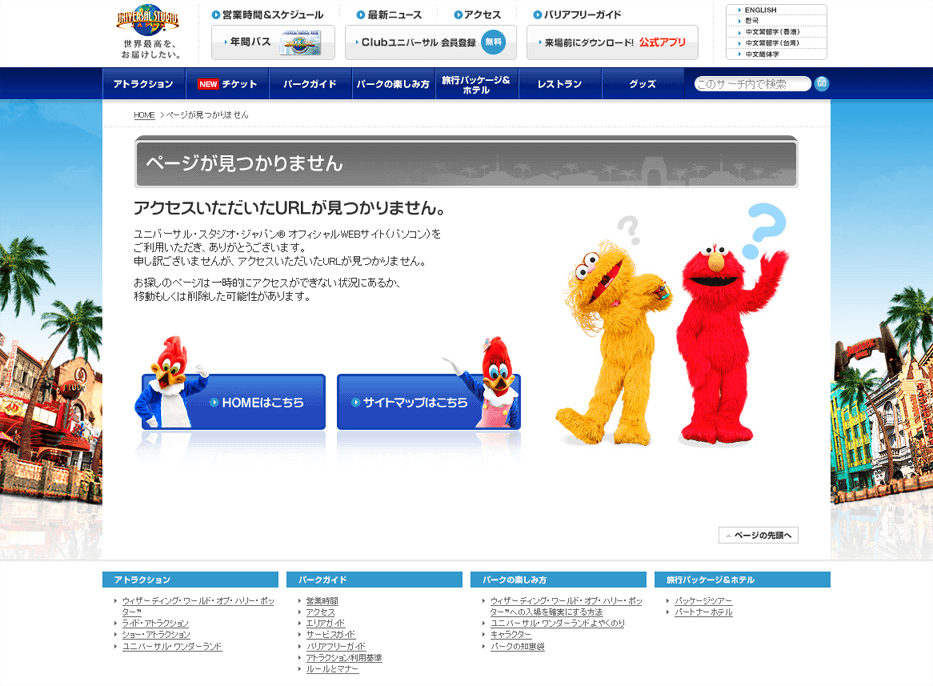Open 営業時間&スケジュール in the header

(268, 15)
